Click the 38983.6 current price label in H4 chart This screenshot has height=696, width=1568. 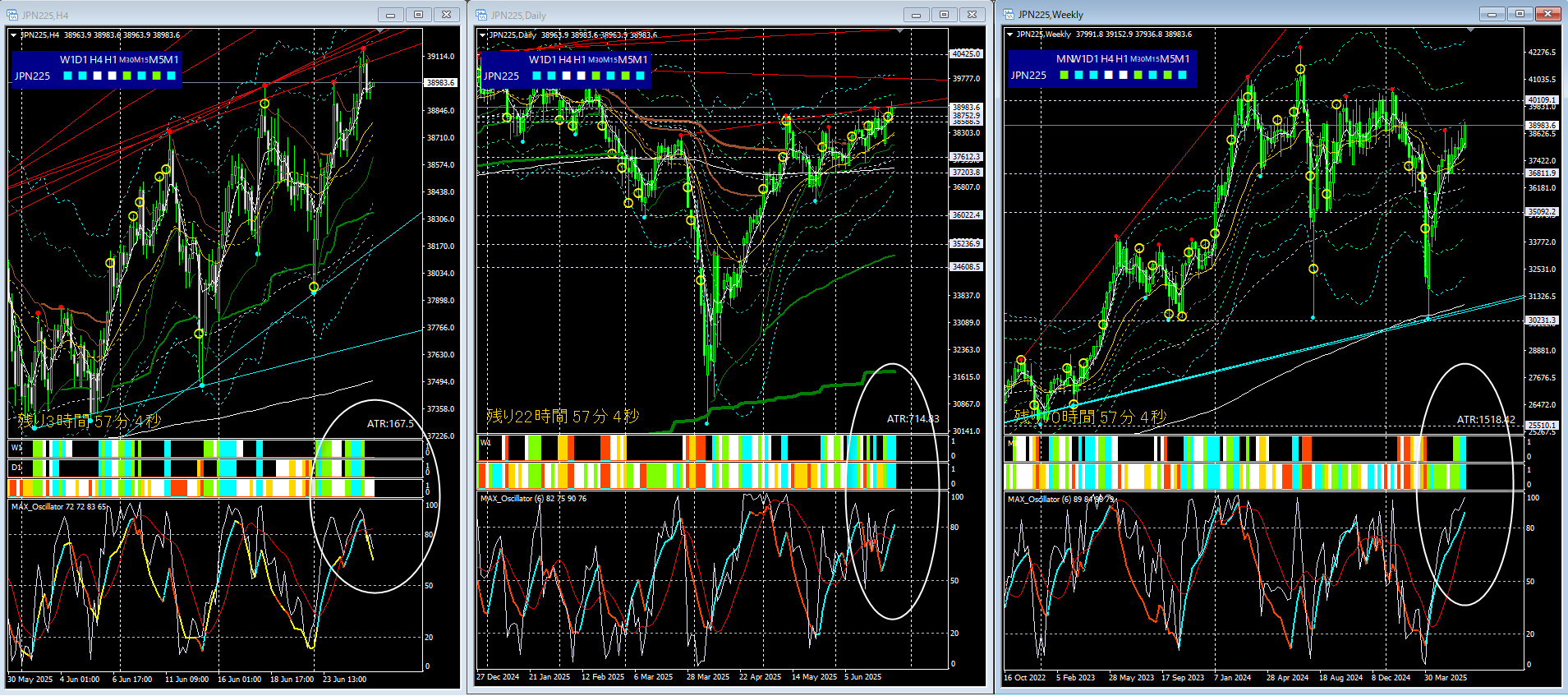tap(440, 82)
